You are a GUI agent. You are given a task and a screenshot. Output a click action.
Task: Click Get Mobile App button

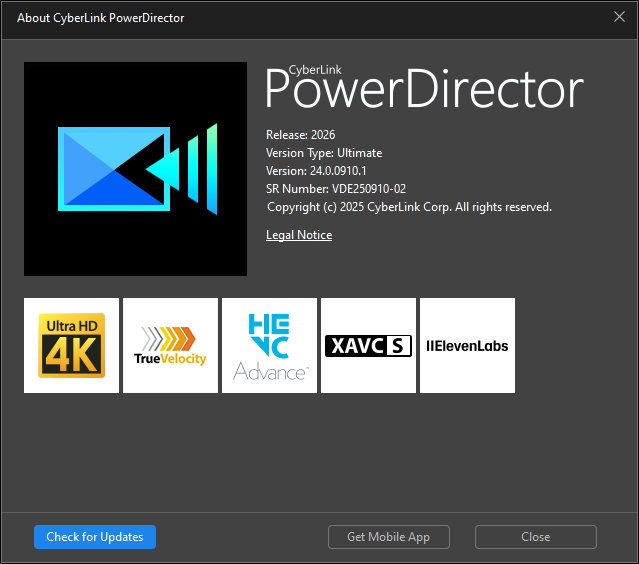click(x=389, y=537)
